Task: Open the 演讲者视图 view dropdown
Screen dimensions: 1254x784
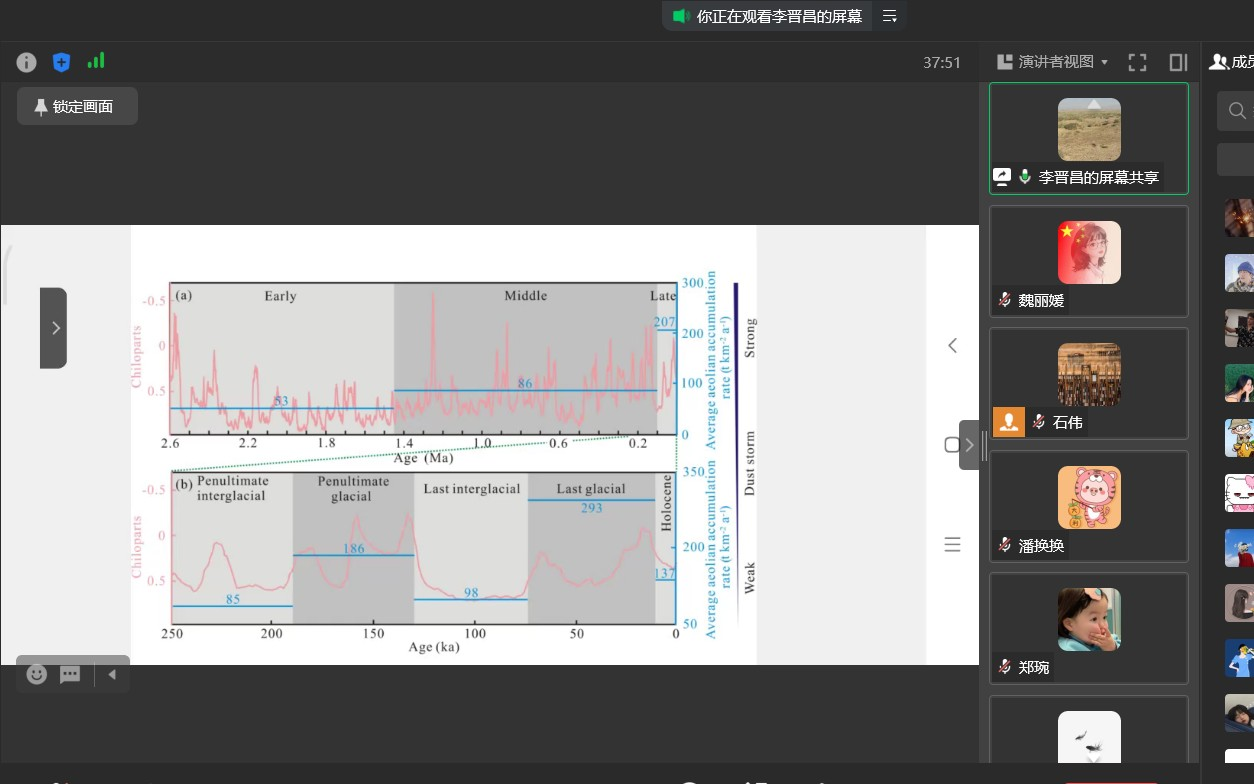Action: (1053, 62)
